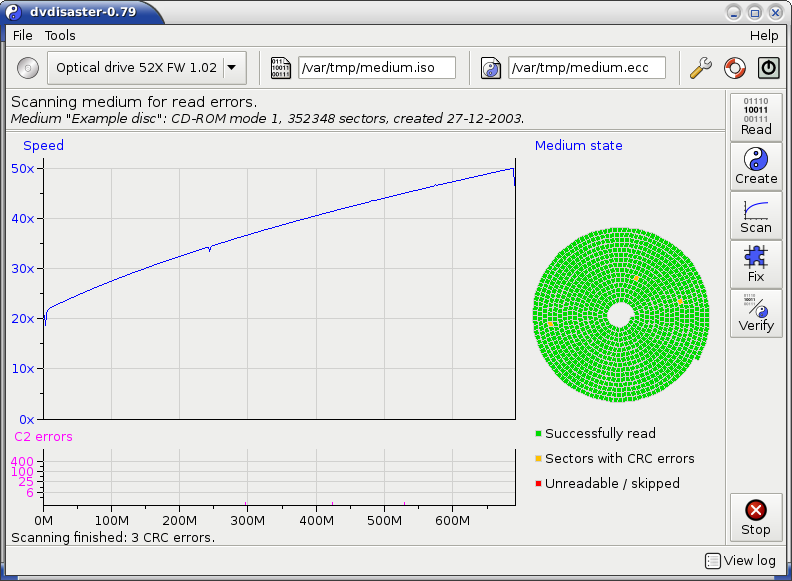Open help via the lifebuoy icon
792x581 pixels.
pyautogui.click(x=734, y=68)
